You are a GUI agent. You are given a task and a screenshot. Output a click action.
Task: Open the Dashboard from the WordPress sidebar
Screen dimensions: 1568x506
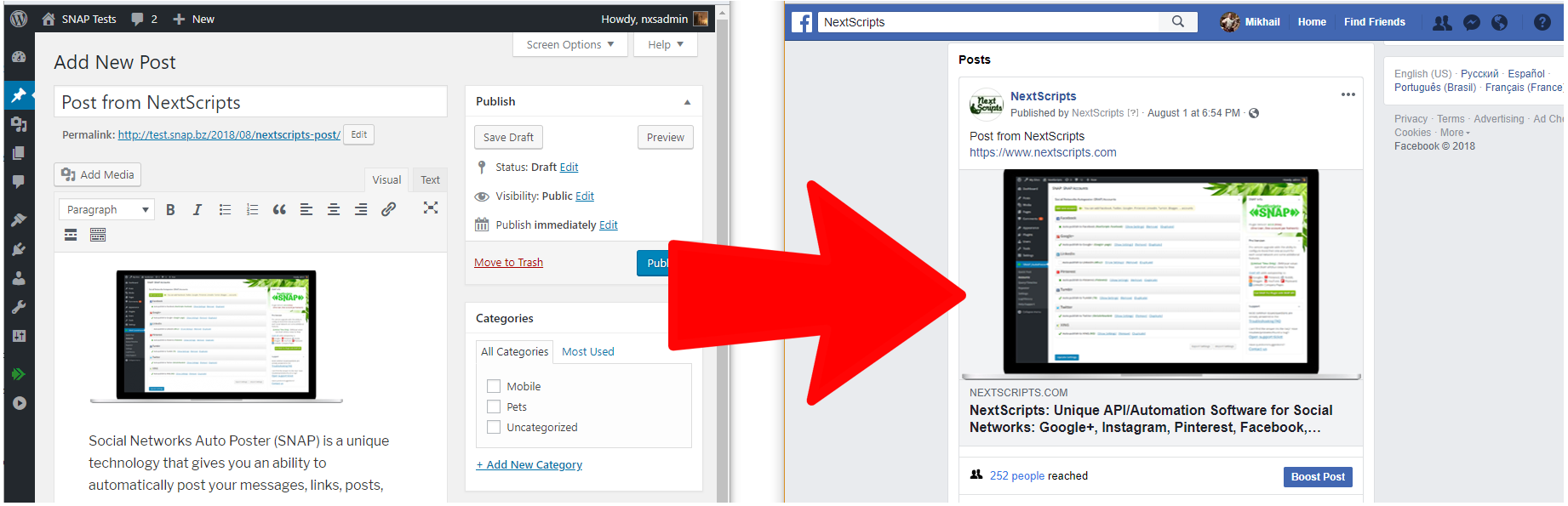pos(19,58)
